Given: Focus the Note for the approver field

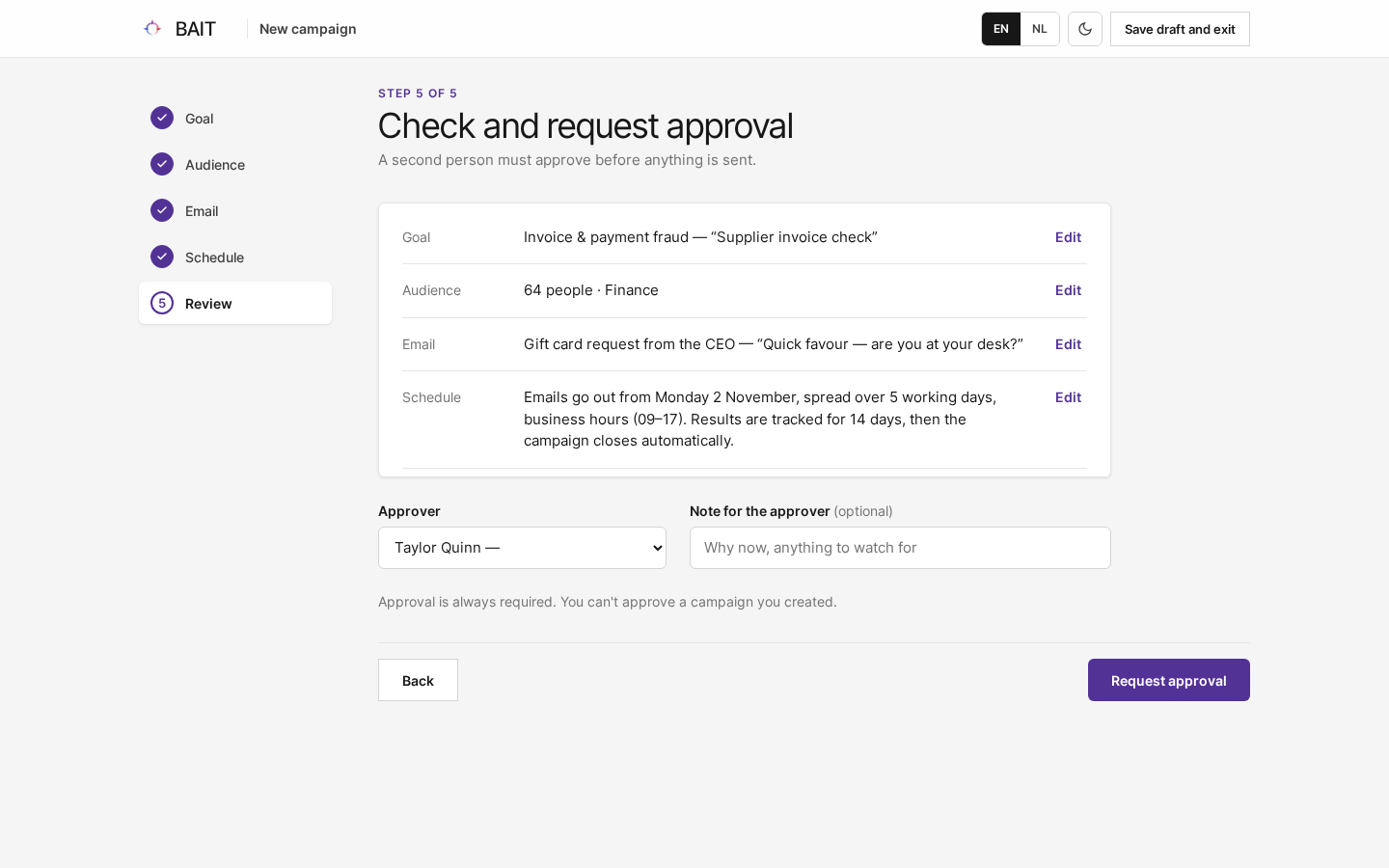Looking at the screenshot, I should 900,548.
